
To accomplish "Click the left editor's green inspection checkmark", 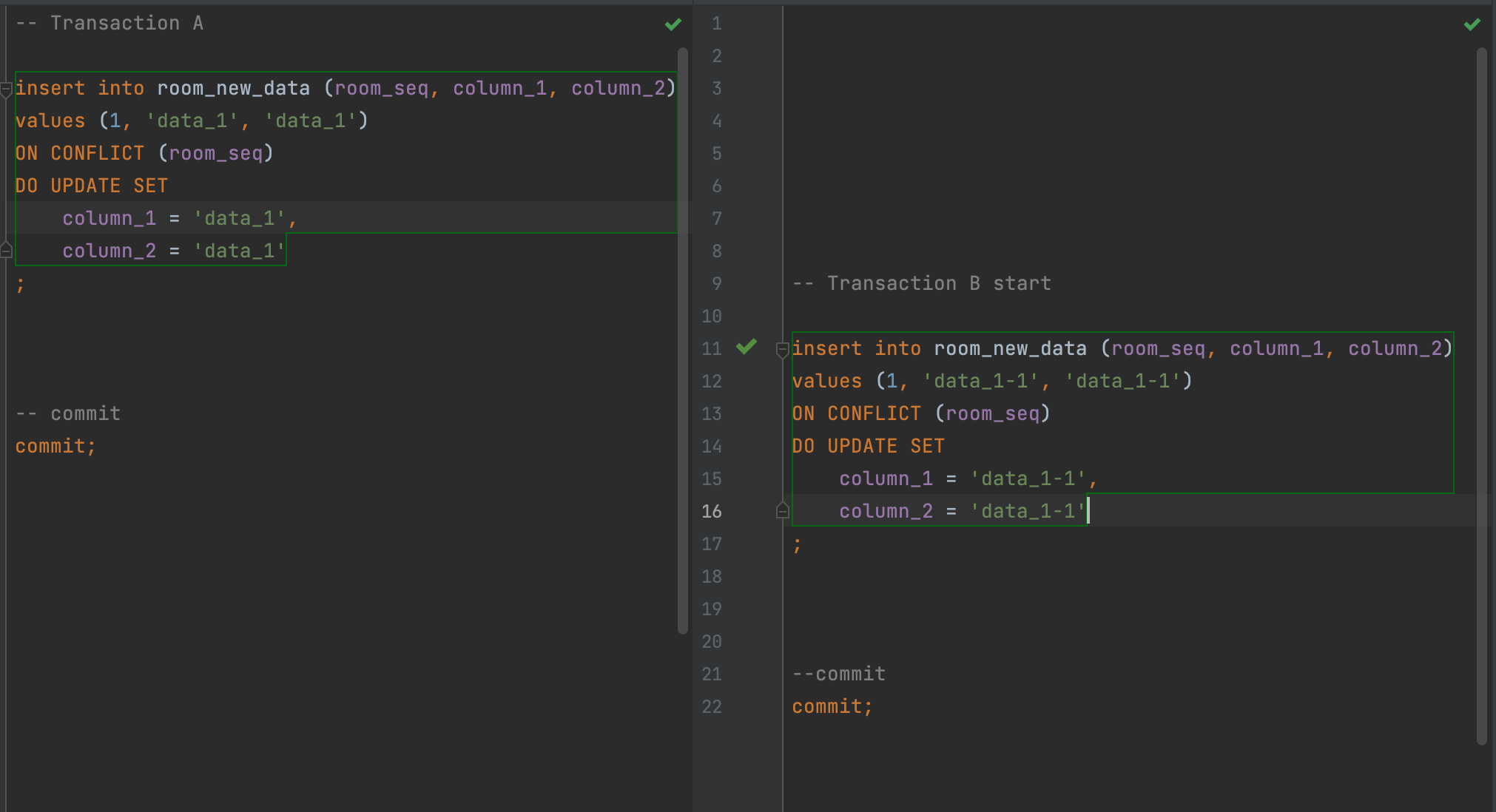I will 673,24.
